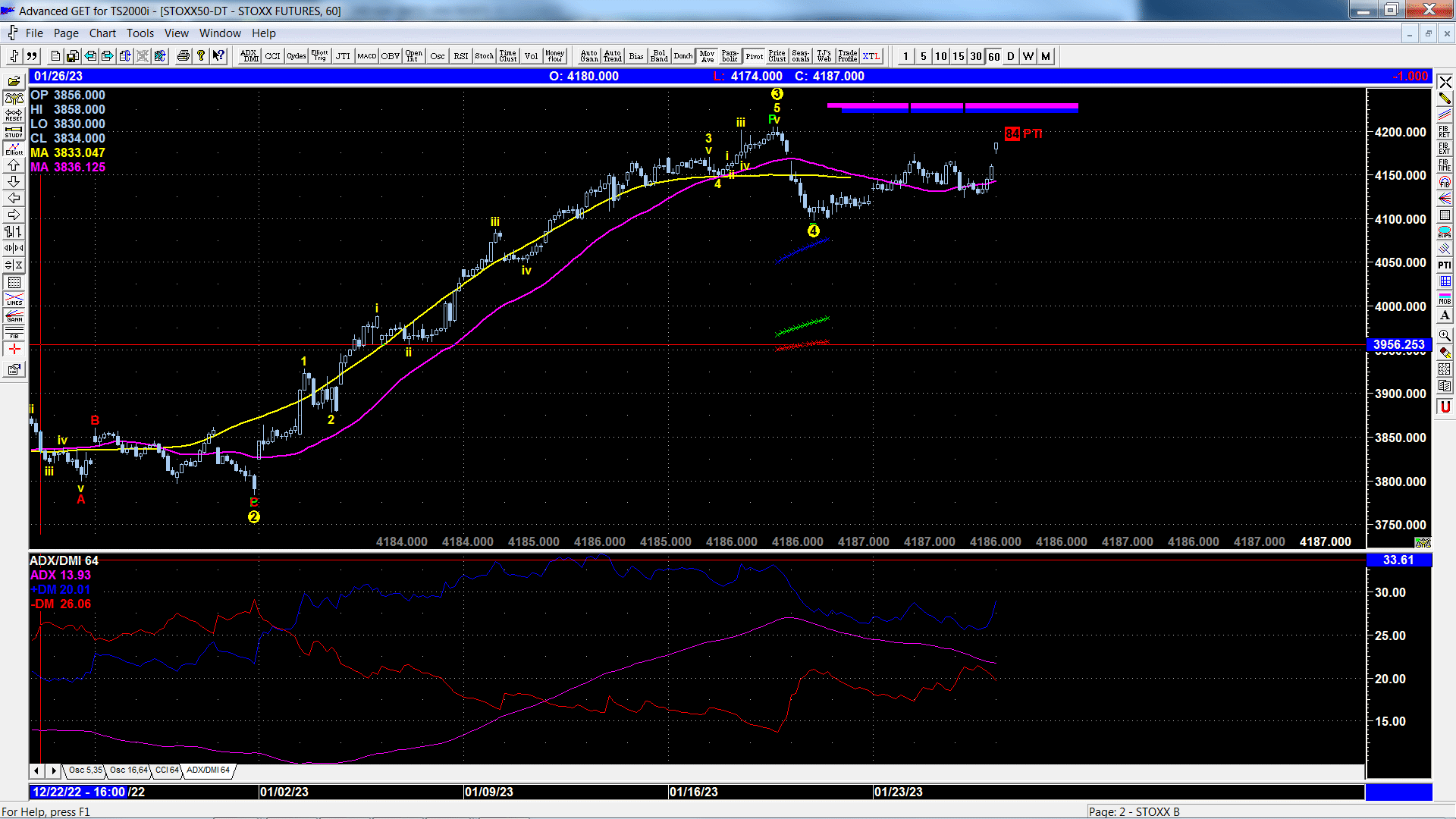1456x819 pixels.
Task: Click the print icon
Action: (184, 56)
